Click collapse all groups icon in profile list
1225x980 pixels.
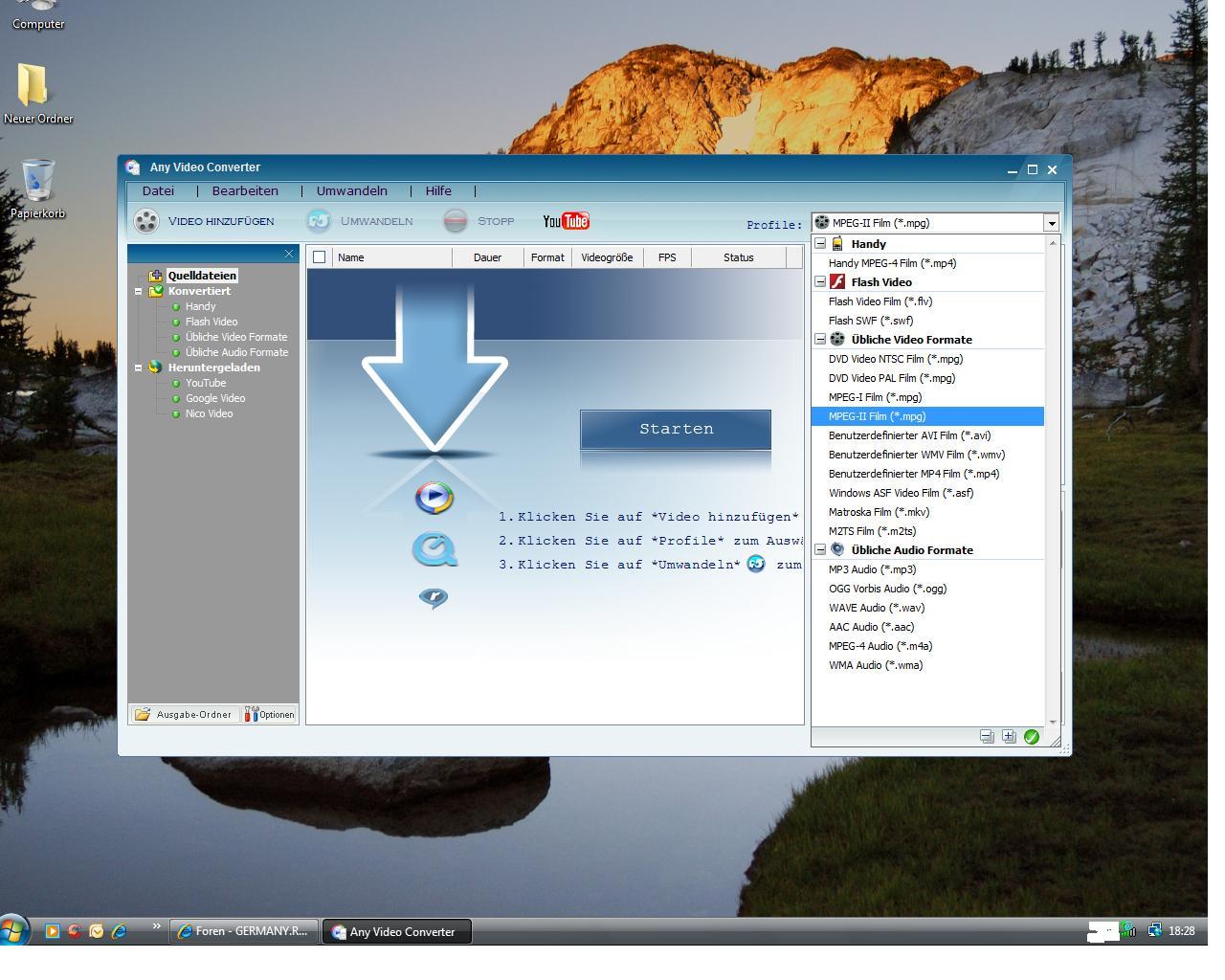pyautogui.click(x=987, y=736)
